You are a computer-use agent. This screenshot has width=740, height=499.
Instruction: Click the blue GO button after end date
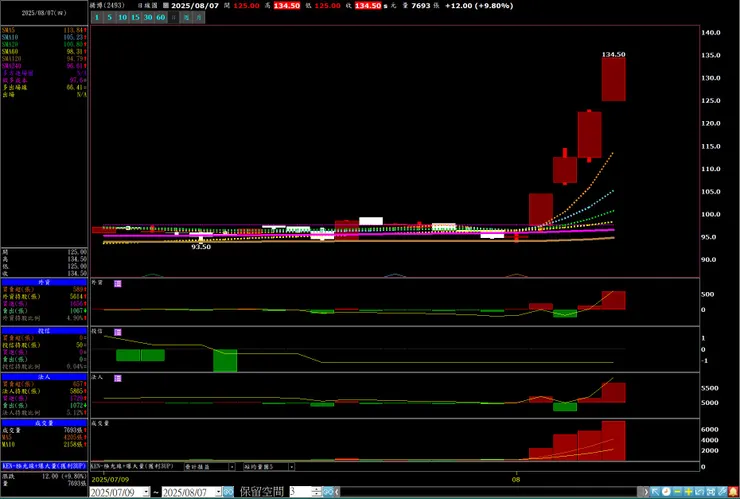point(228,492)
